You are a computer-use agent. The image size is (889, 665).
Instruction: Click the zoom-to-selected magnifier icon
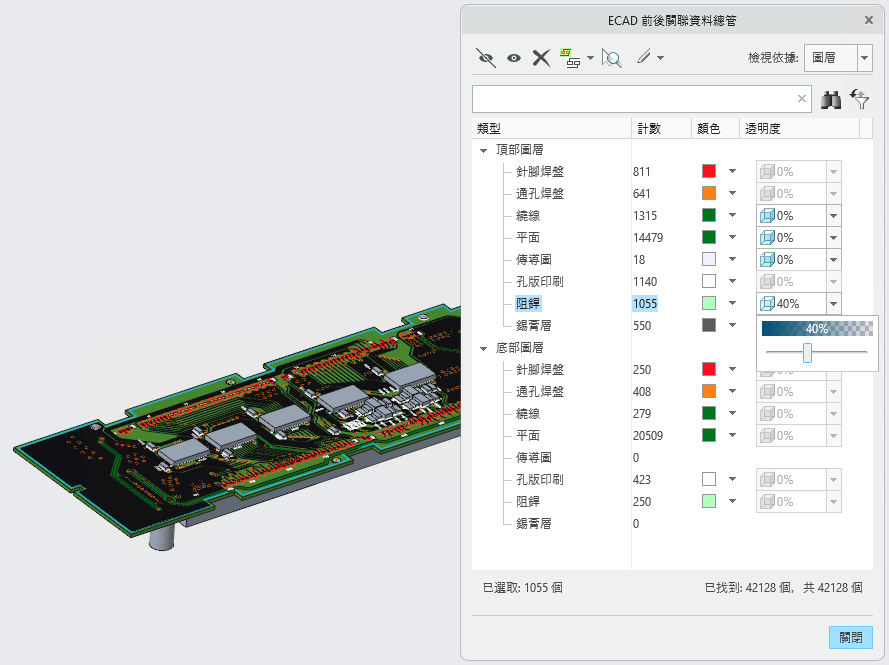click(x=612, y=58)
